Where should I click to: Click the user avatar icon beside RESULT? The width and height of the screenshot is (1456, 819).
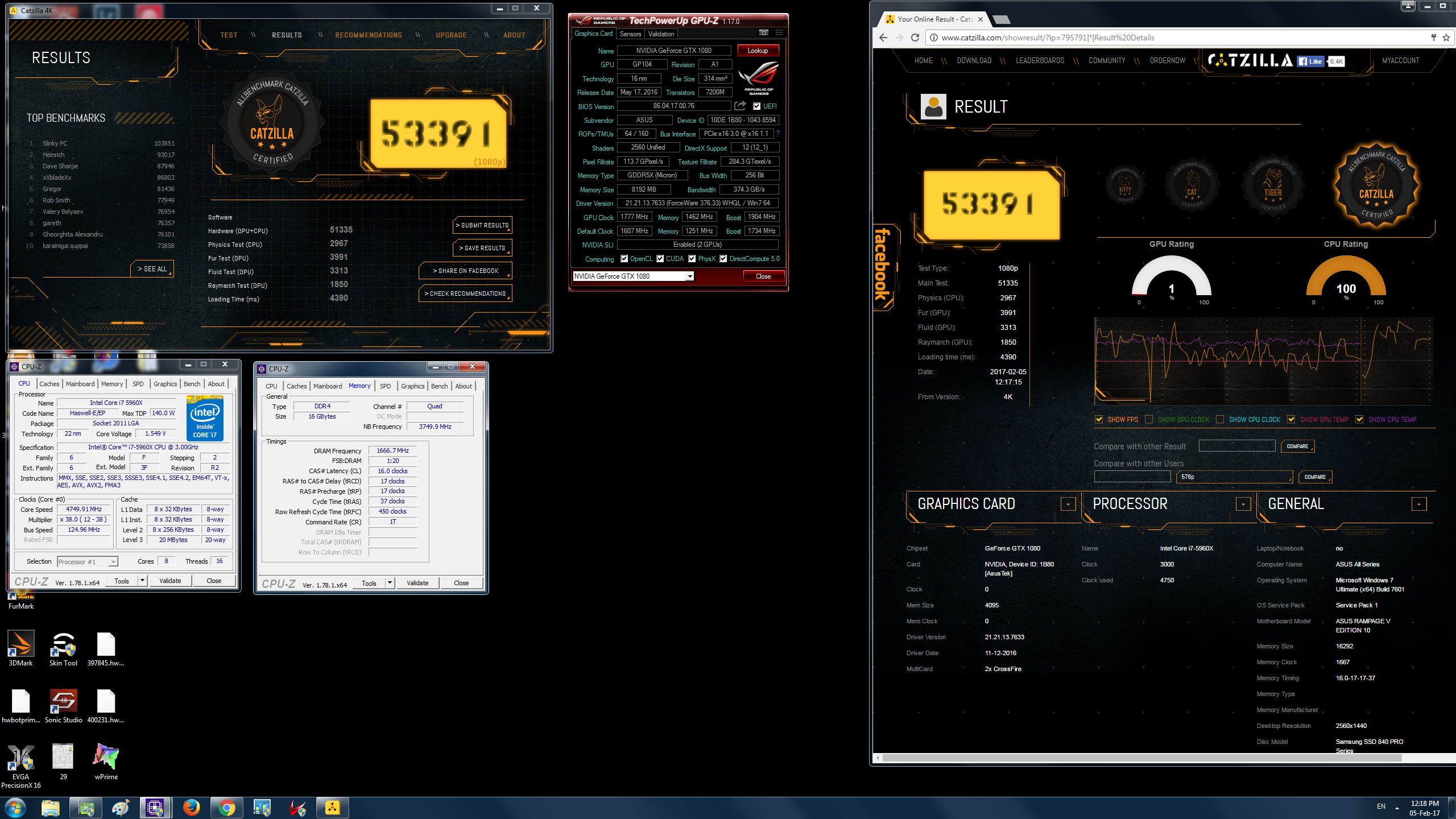(933, 106)
